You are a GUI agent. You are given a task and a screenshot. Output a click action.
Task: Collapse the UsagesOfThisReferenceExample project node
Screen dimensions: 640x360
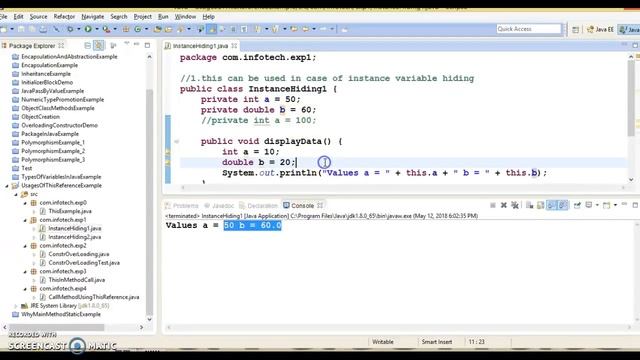point(7,186)
